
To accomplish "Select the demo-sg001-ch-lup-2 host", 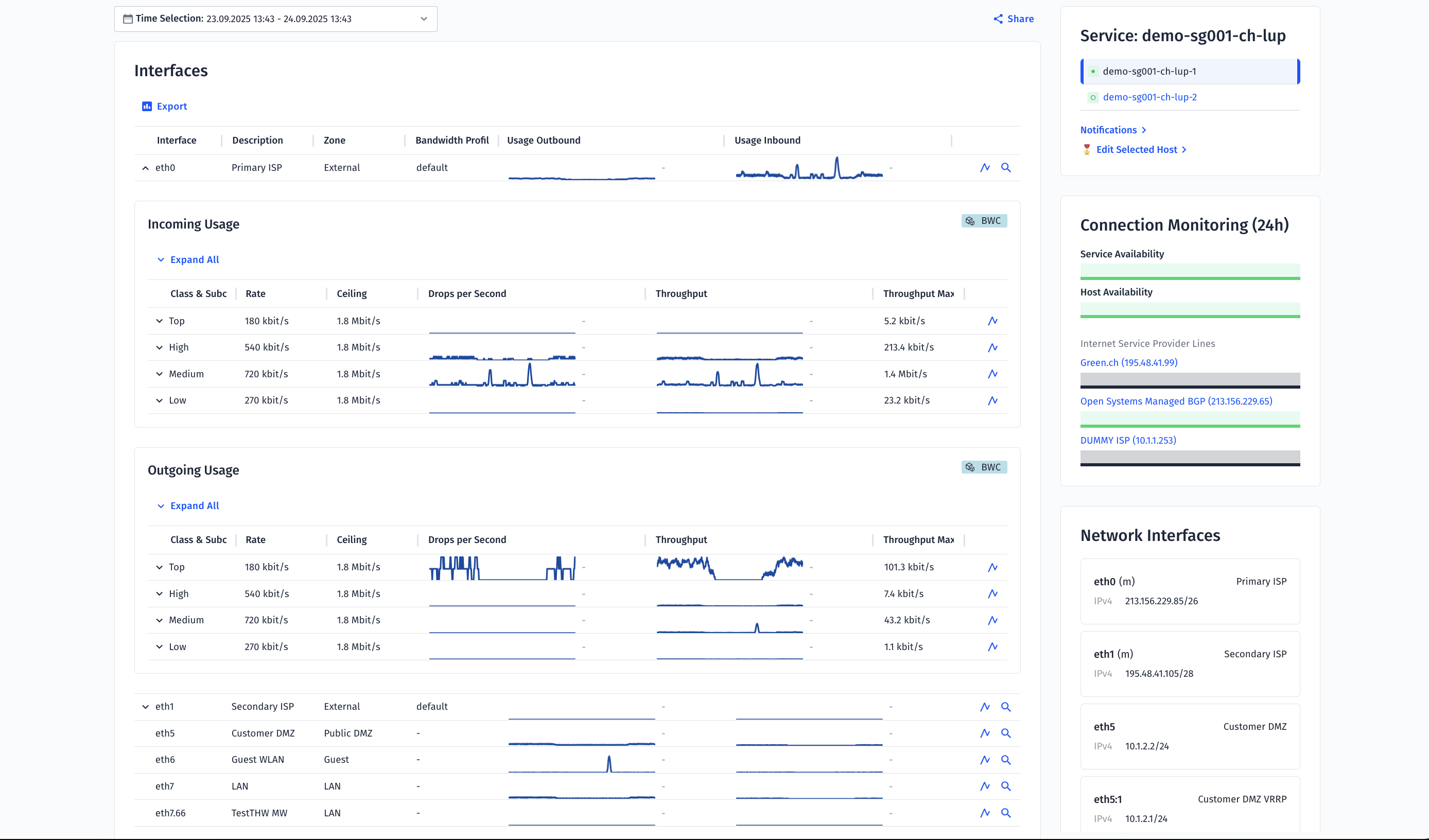I will (x=1149, y=97).
